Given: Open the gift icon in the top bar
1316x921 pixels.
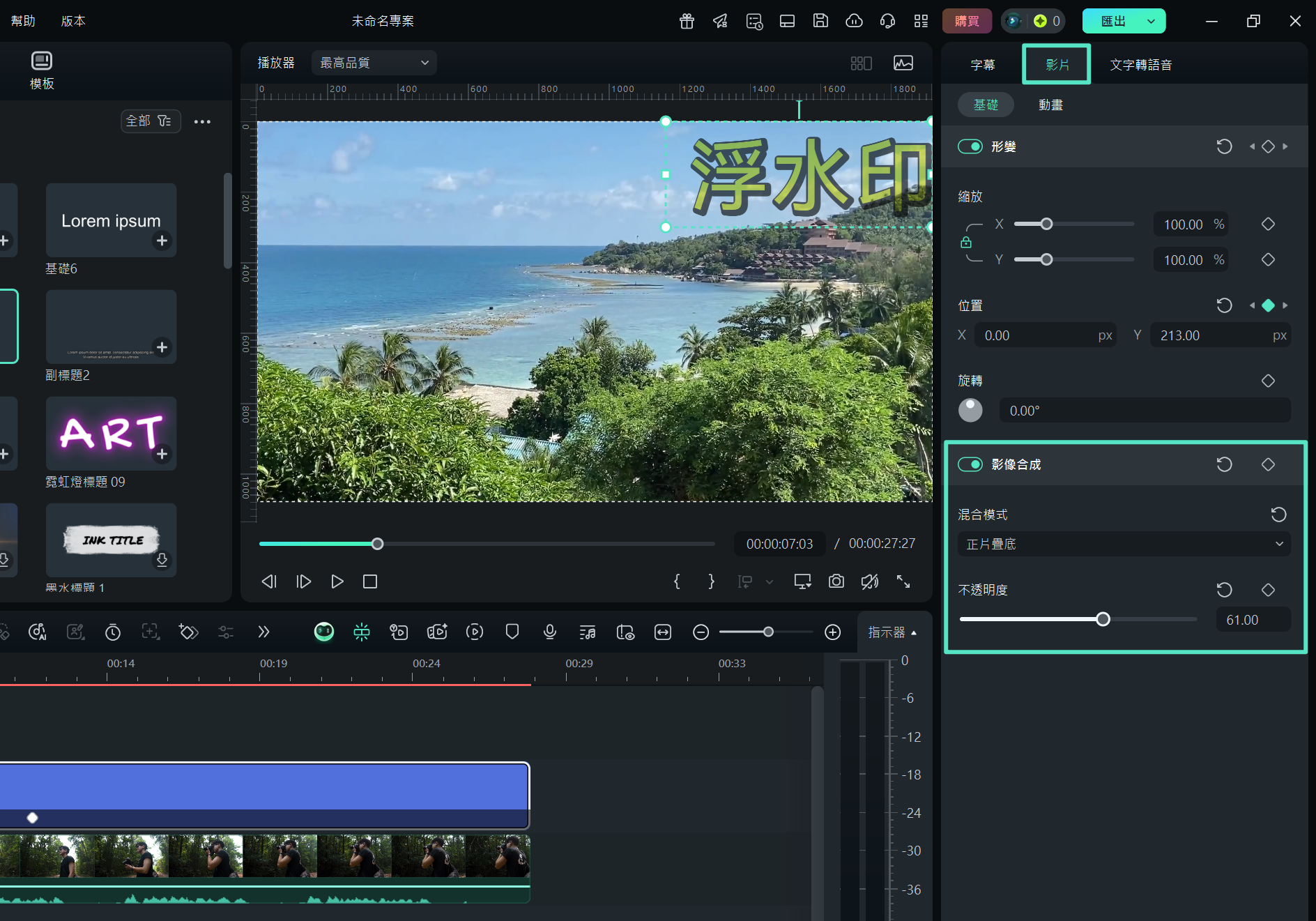Looking at the screenshot, I should point(686,21).
